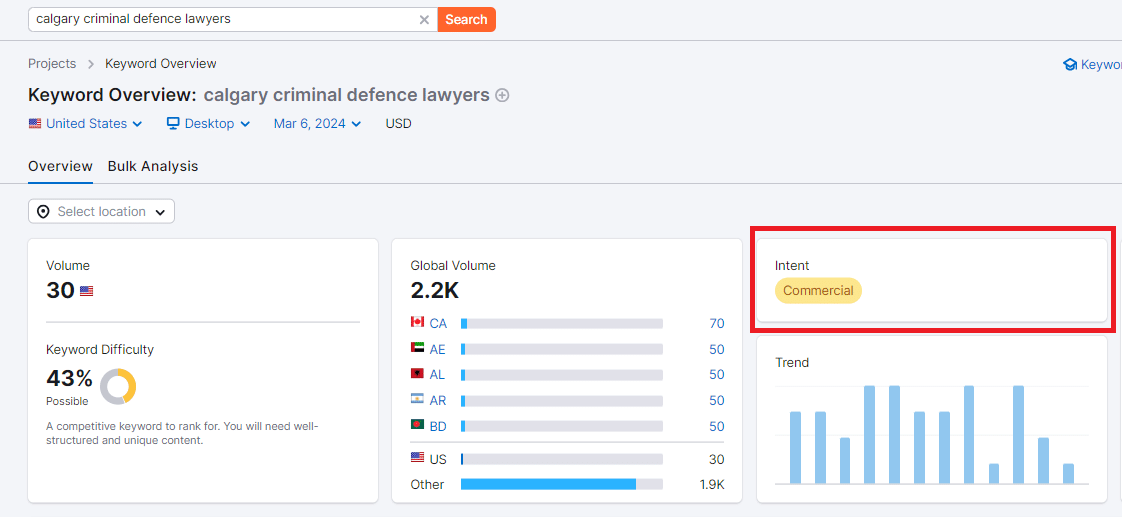1122x517 pixels.
Task: Open the Select location dropdown
Action: (101, 211)
